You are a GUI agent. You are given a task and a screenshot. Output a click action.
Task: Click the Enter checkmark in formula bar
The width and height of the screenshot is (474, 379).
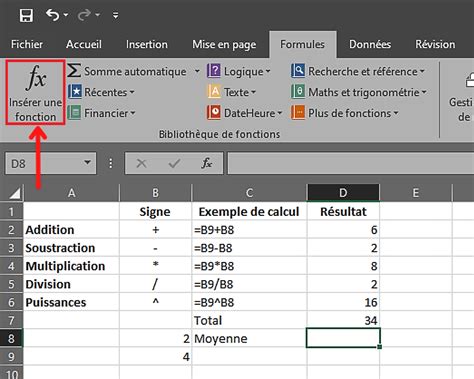click(174, 163)
